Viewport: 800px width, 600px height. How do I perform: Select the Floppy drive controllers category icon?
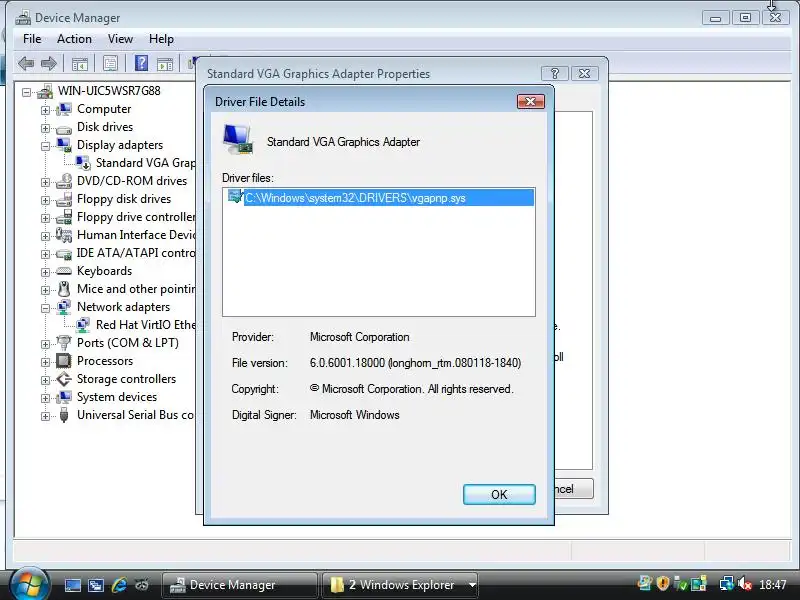(64, 217)
